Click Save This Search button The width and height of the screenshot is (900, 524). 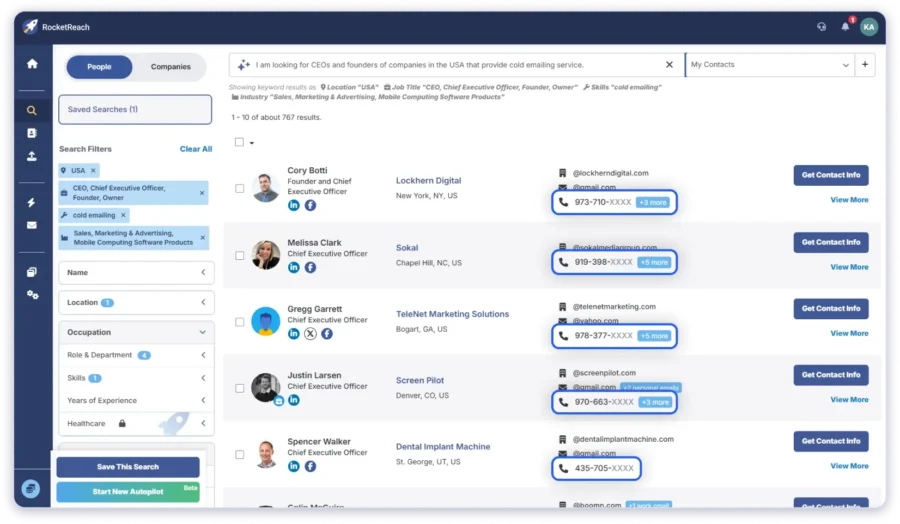[x=128, y=467]
